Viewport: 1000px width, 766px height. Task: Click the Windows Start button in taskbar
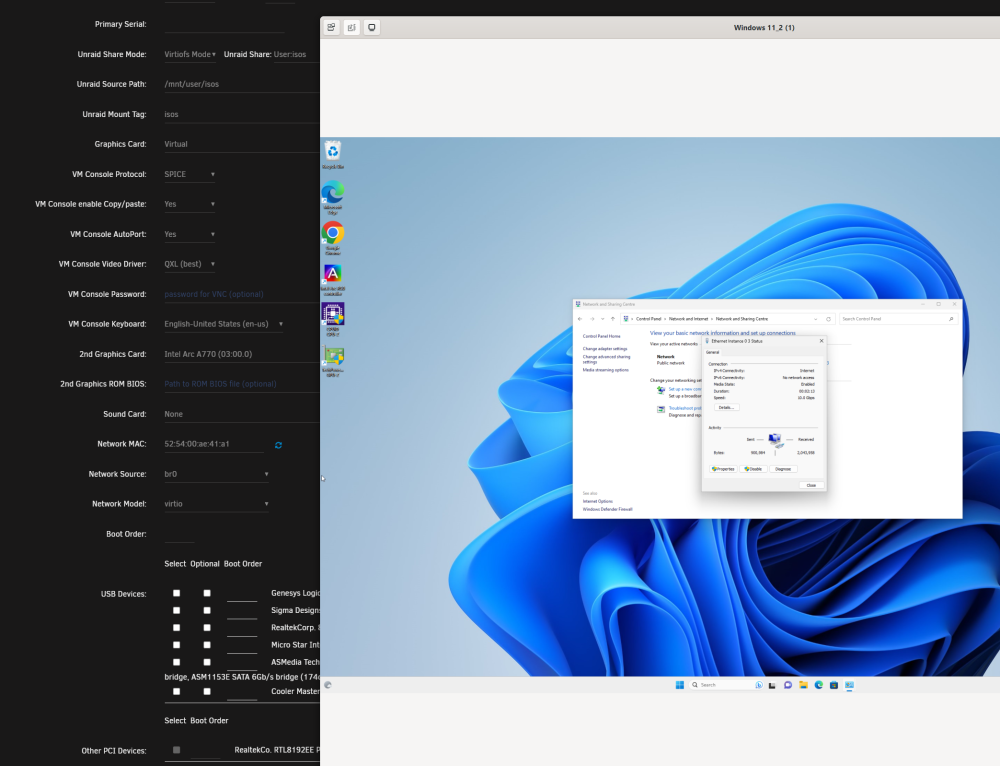pos(680,685)
